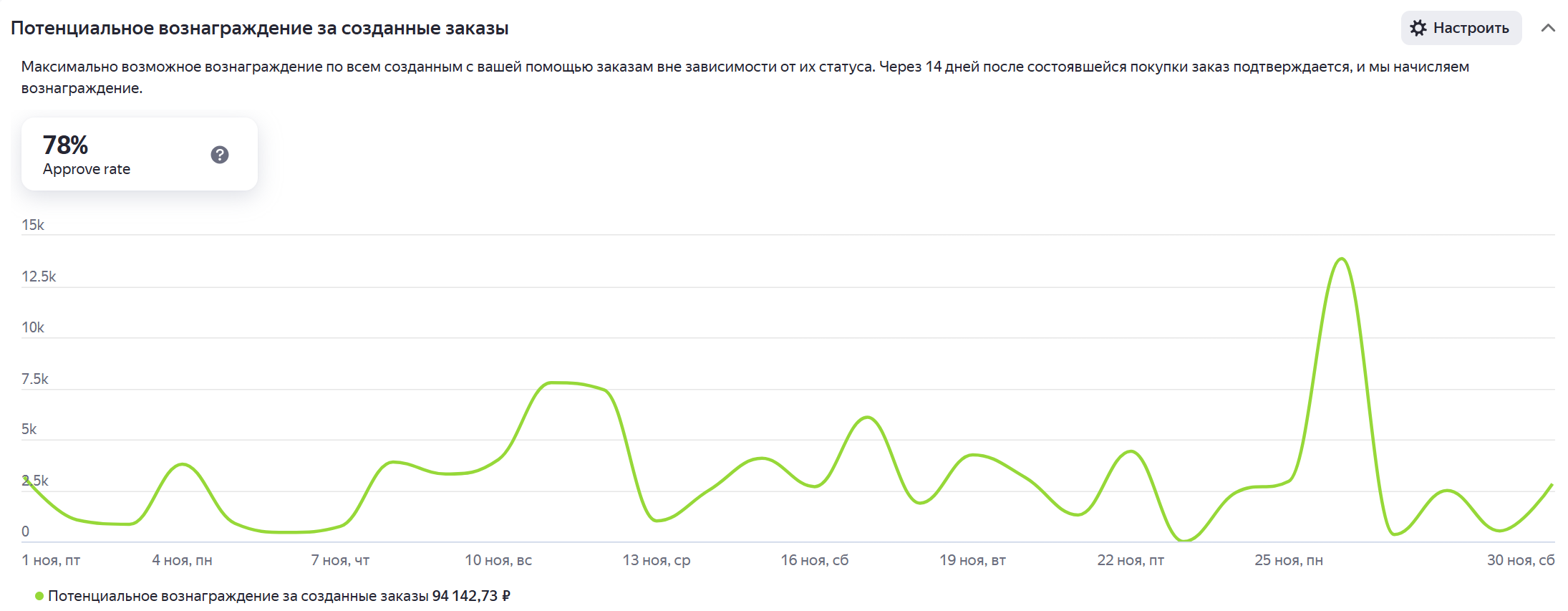Click the total amount 94 142,73 ₽
Image resolution: width=1568 pixels, height=611 pixels.
click(x=471, y=596)
